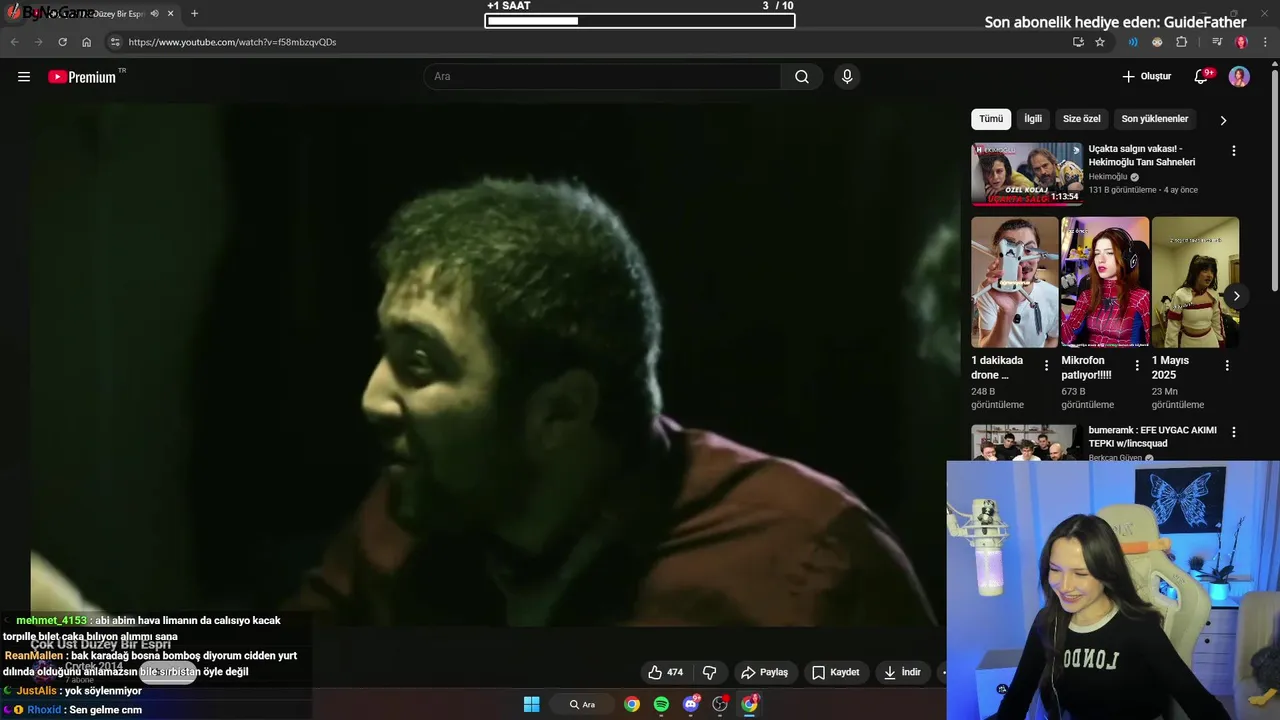Open the browser home page
The height and width of the screenshot is (720, 1280).
coord(87,42)
